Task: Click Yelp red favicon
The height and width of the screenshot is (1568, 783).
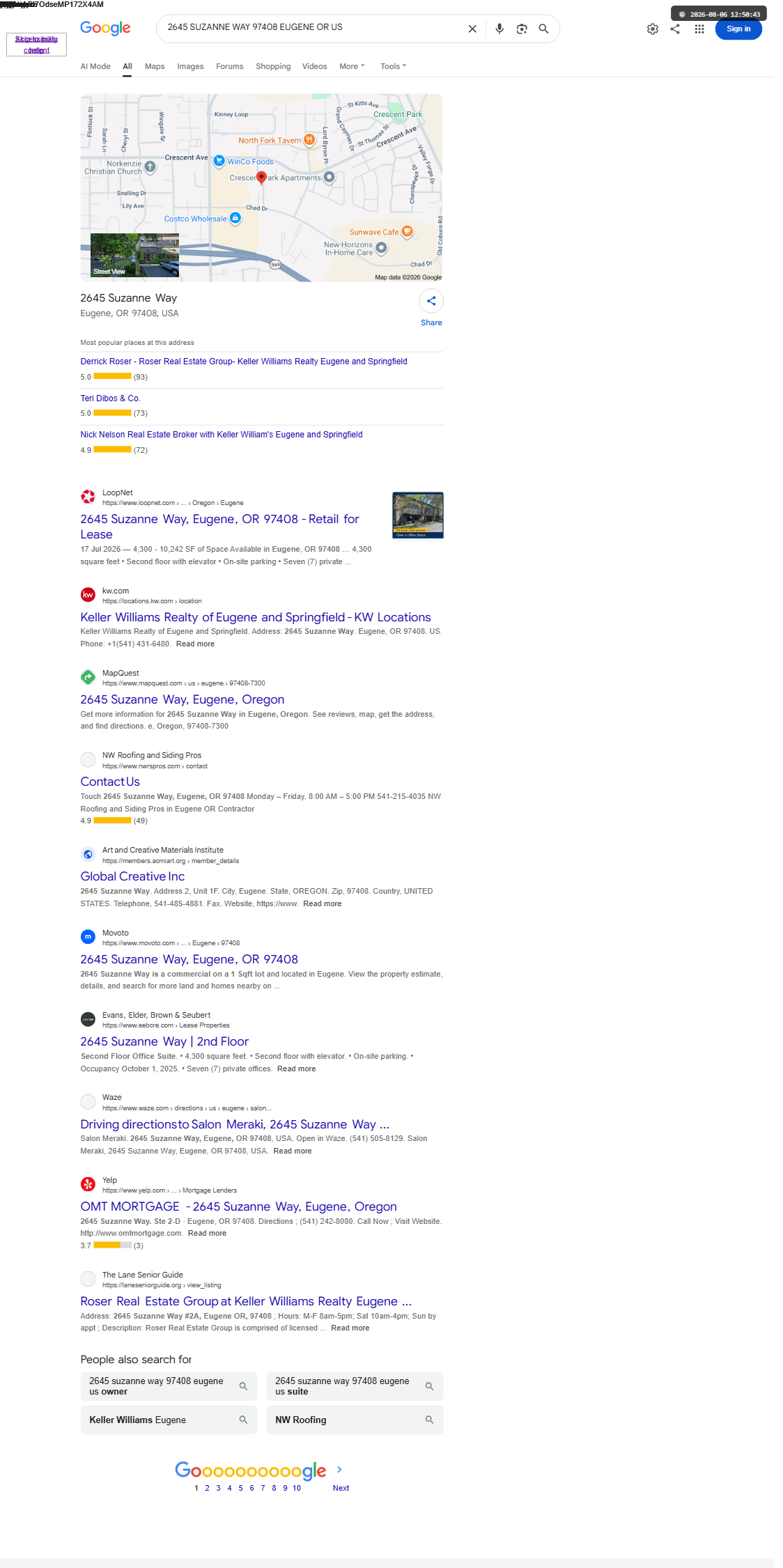Action: pyautogui.click(x=88, y=1184)
